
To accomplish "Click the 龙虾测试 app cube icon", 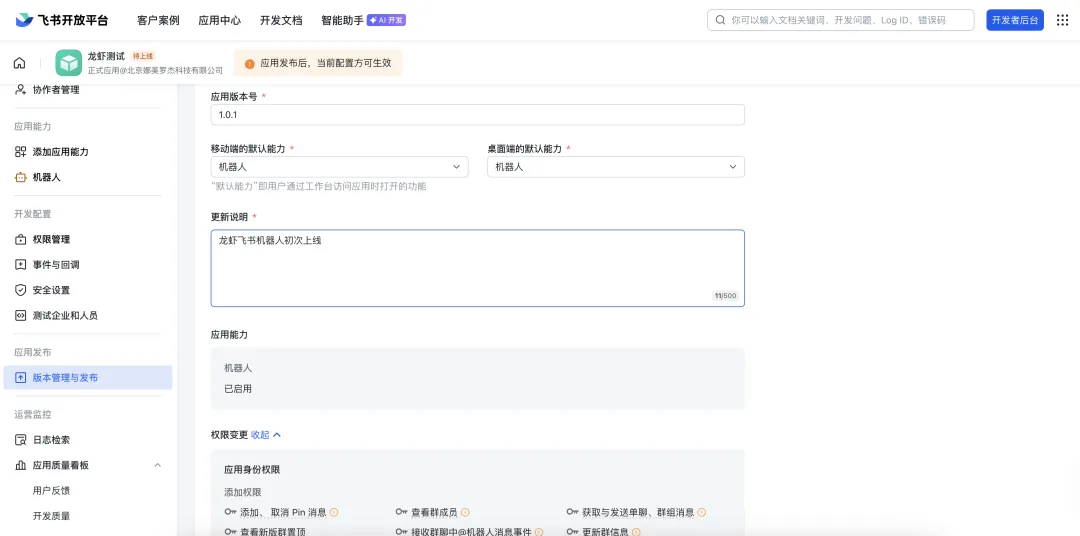I will pos(69,63).
